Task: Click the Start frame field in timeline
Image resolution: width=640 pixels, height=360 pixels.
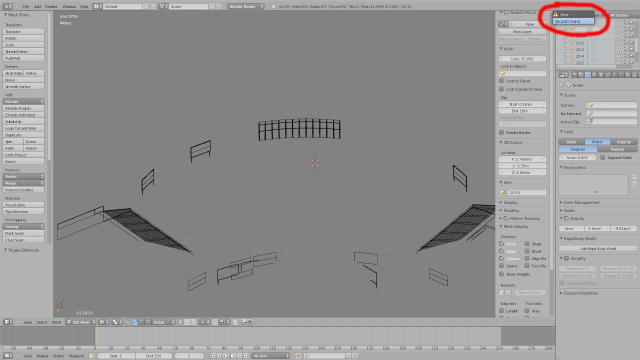Action: tap(116, 356)
